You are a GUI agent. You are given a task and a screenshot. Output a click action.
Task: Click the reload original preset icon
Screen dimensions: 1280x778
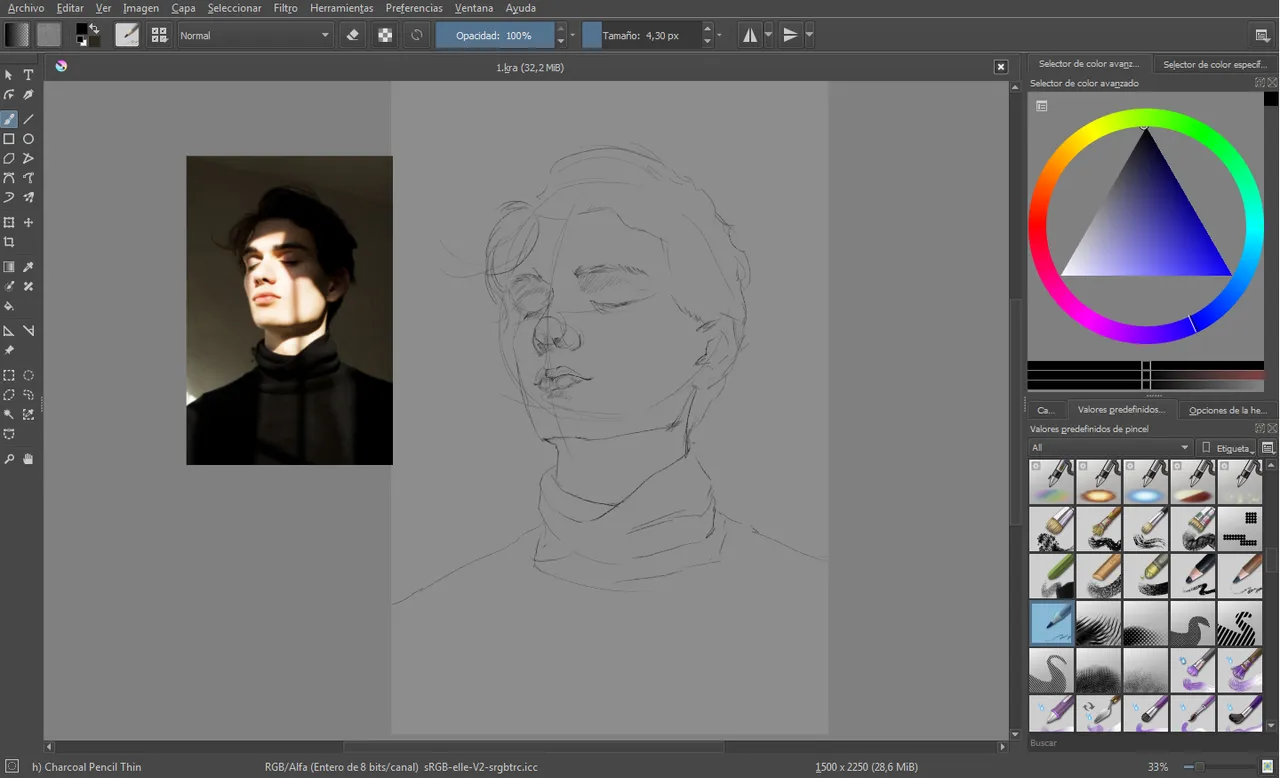point(417,35)
